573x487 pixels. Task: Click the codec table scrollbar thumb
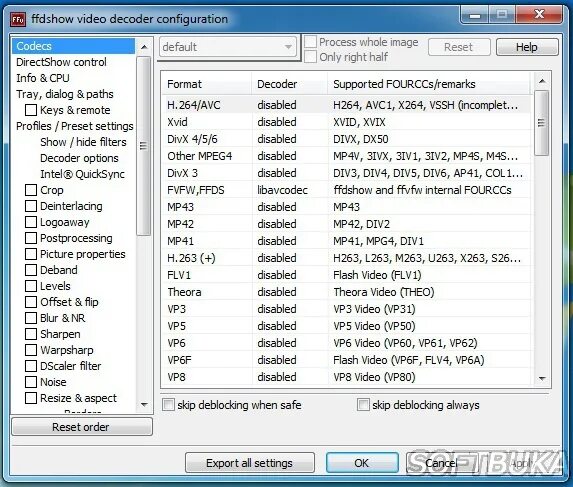tap(542, 123)
